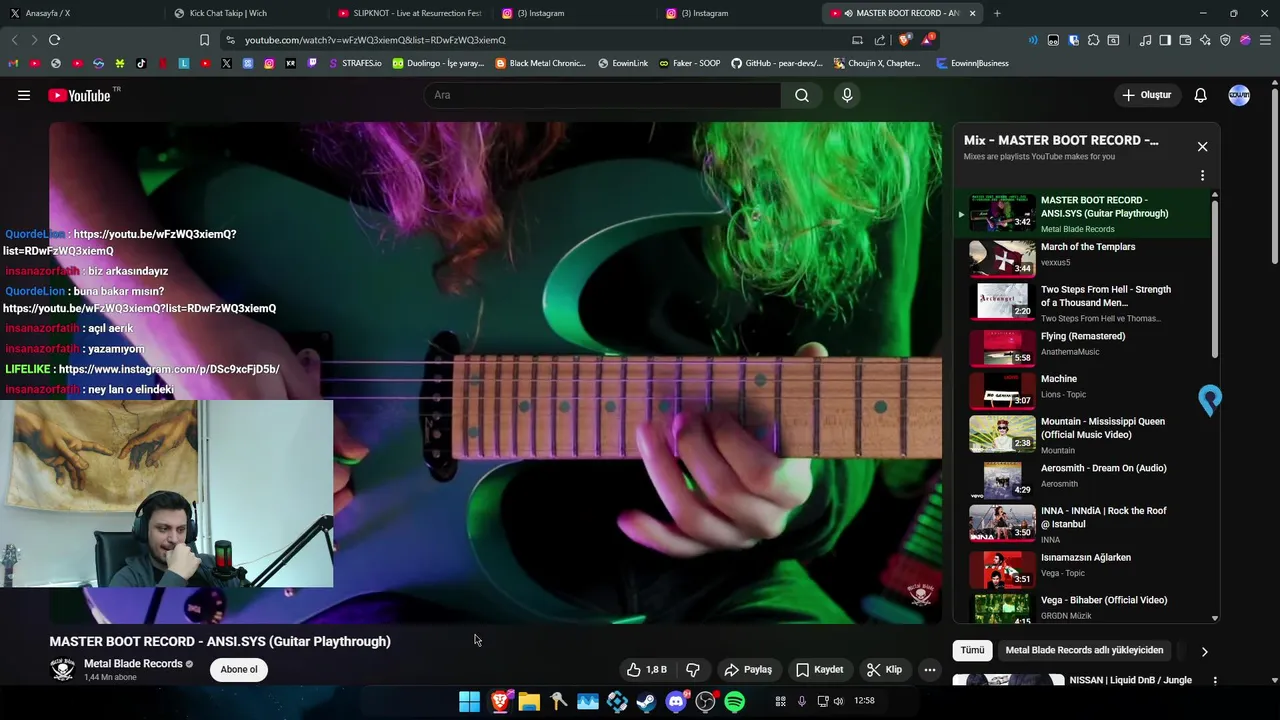Viewport: 1280px width, 720px height.
Task: Create a clip with Klip button
Action: [x=884, y=670]
